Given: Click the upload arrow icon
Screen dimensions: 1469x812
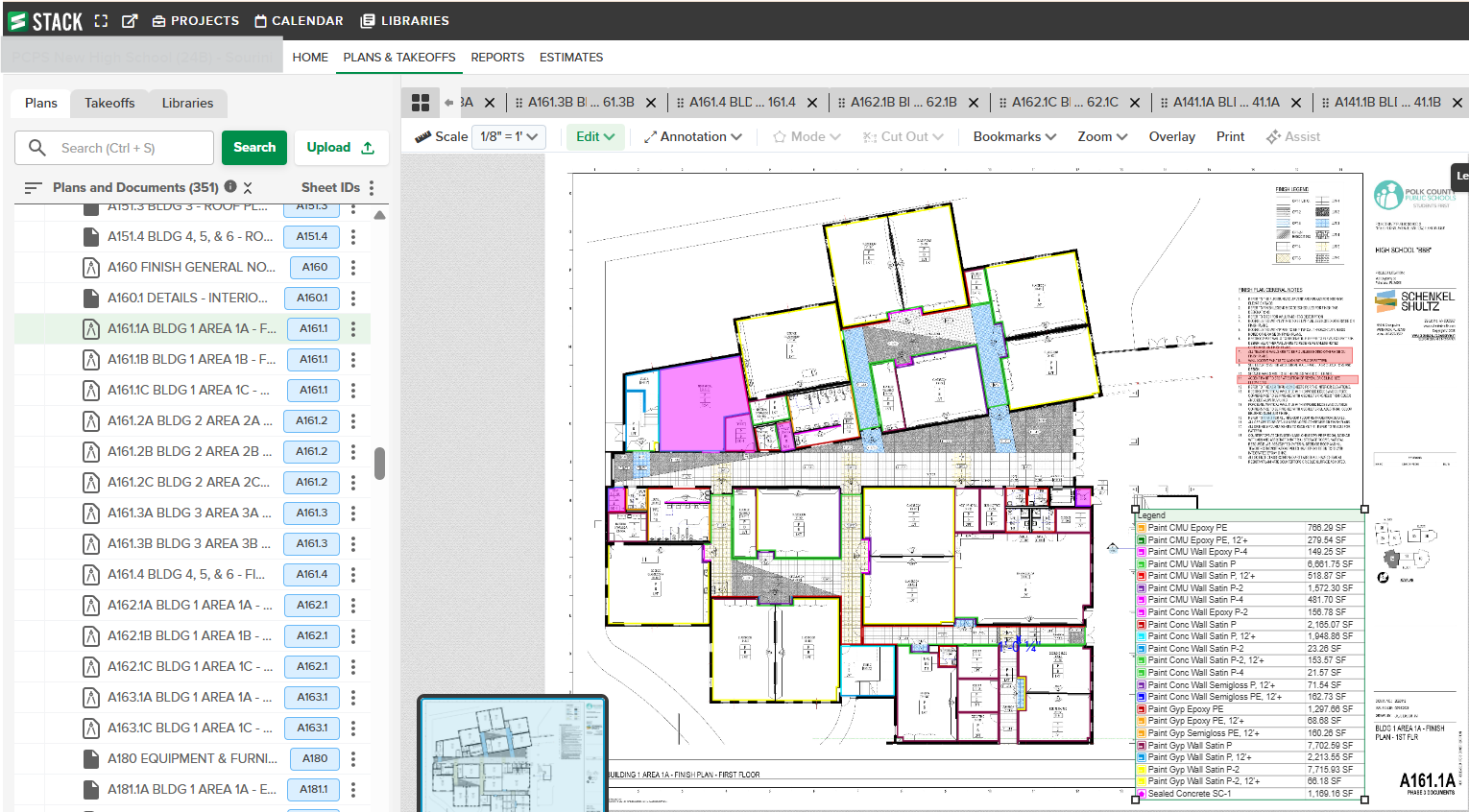Looking at the screenshot, I should click(368, 148).
